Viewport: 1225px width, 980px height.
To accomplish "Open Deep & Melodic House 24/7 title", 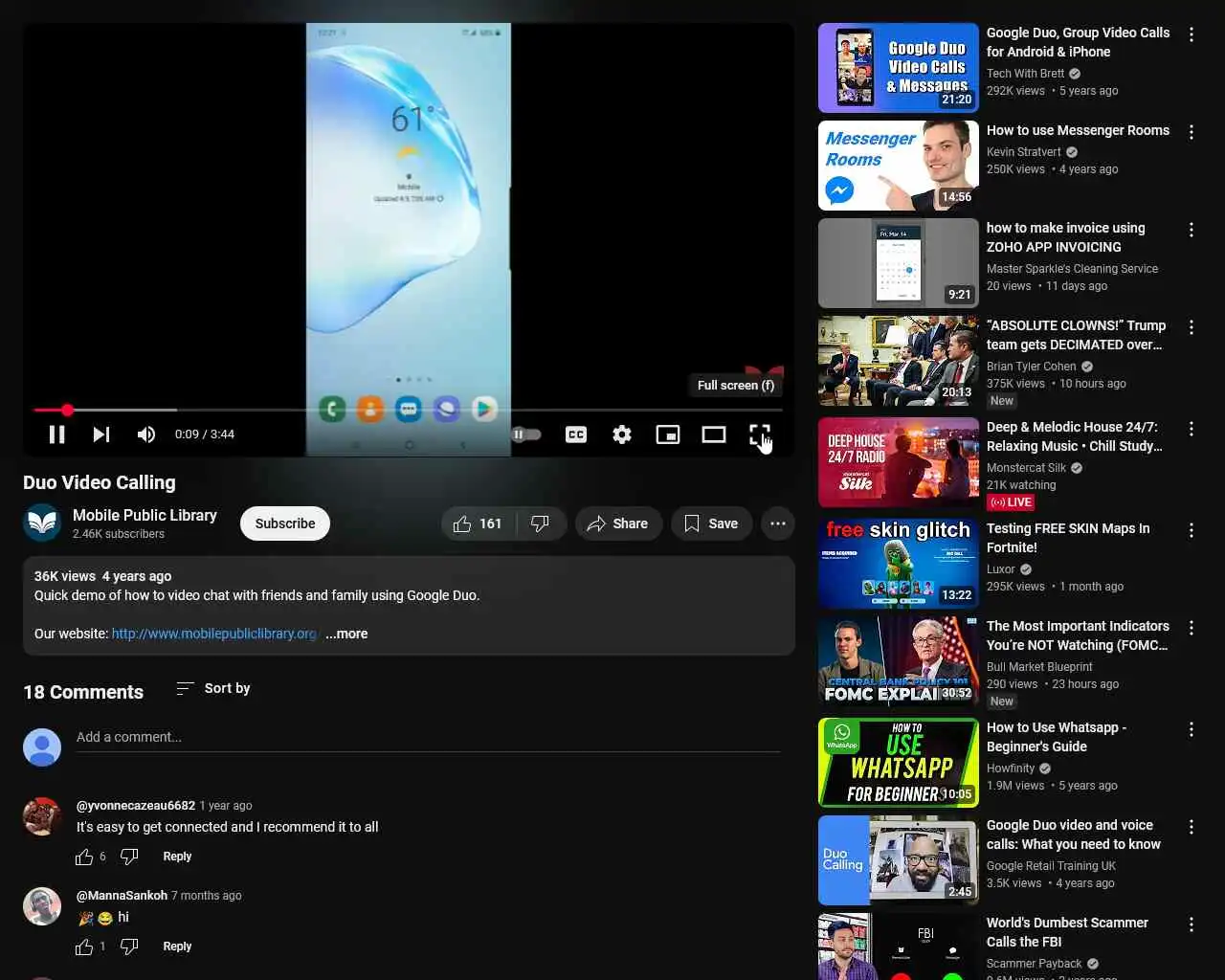I will (x=1075, y=436).
